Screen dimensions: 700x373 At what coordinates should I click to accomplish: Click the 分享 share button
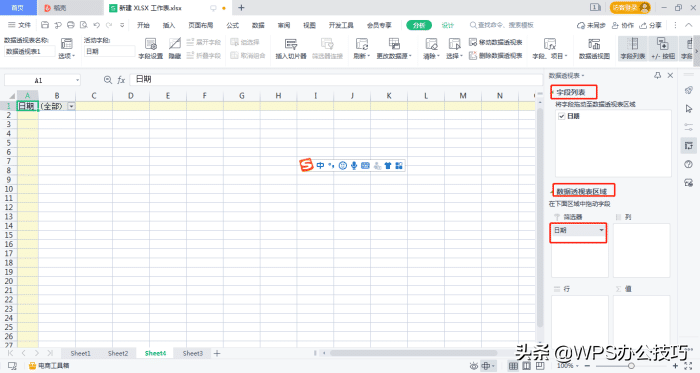(650, 25)
